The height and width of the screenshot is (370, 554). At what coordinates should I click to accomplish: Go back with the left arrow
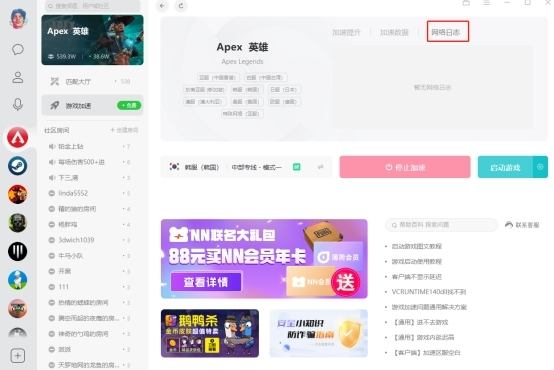pos(162,6)
